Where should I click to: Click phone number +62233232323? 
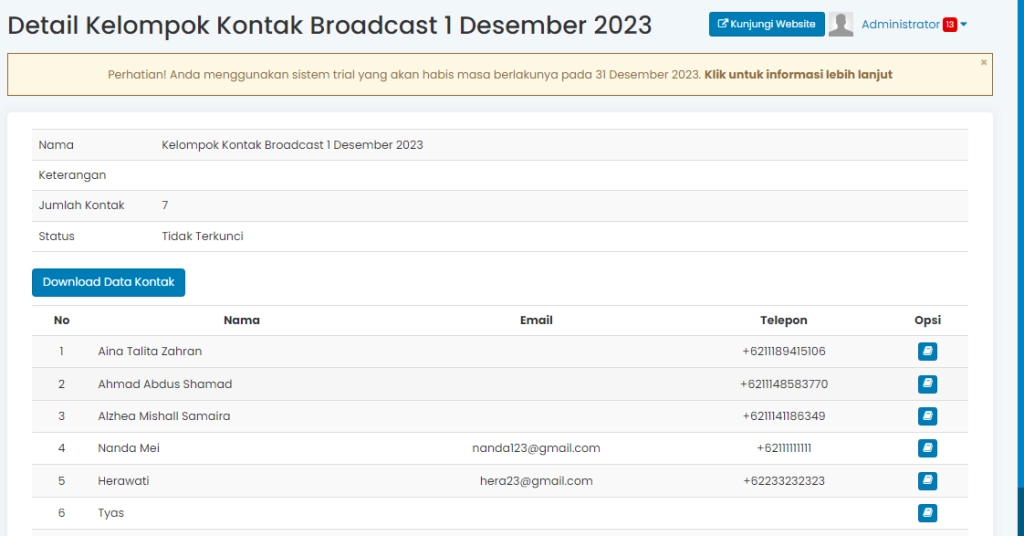(x=784, y=481)
